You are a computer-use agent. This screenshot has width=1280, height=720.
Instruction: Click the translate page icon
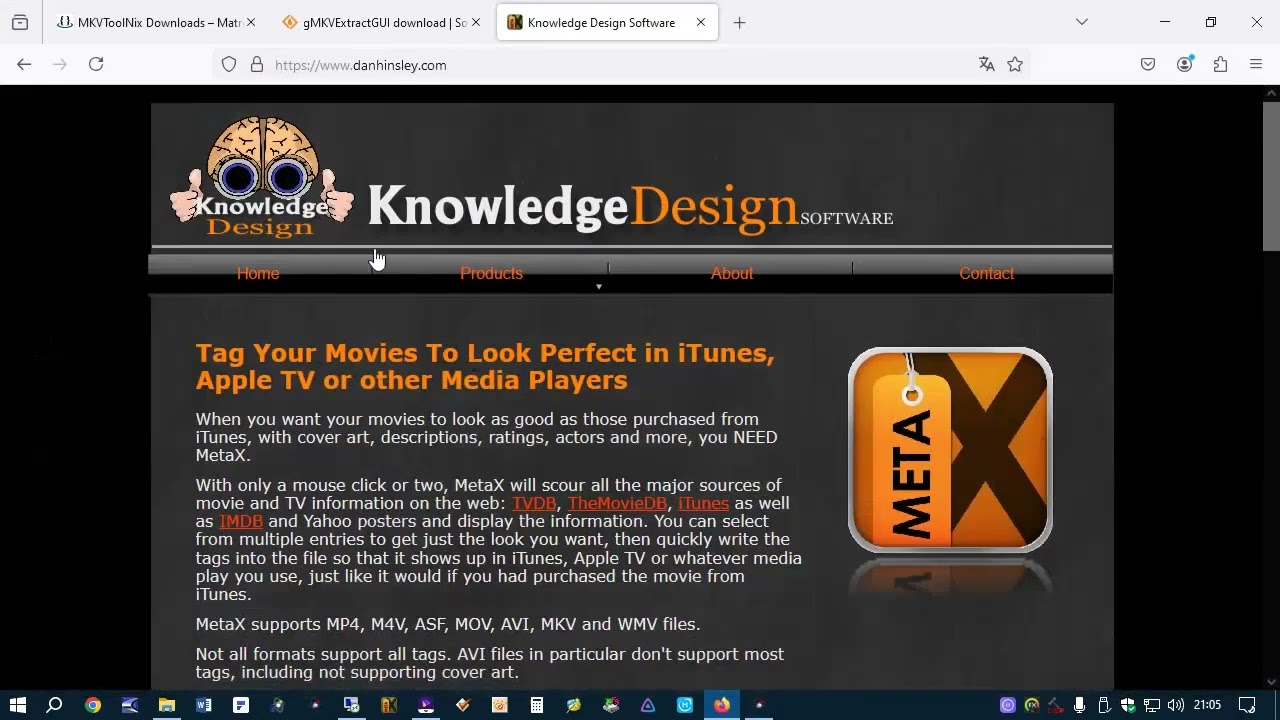tap(987, 65)
